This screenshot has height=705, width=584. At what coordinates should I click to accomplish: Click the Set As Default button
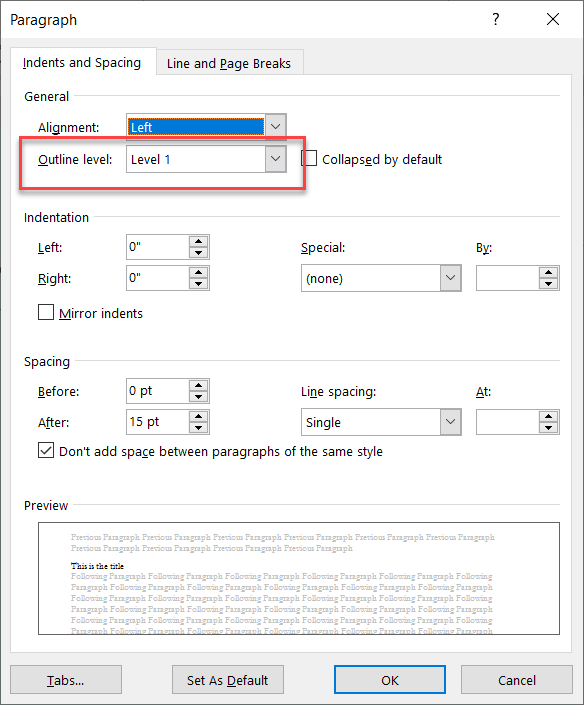pyautogui.click(x=227, y=680)
